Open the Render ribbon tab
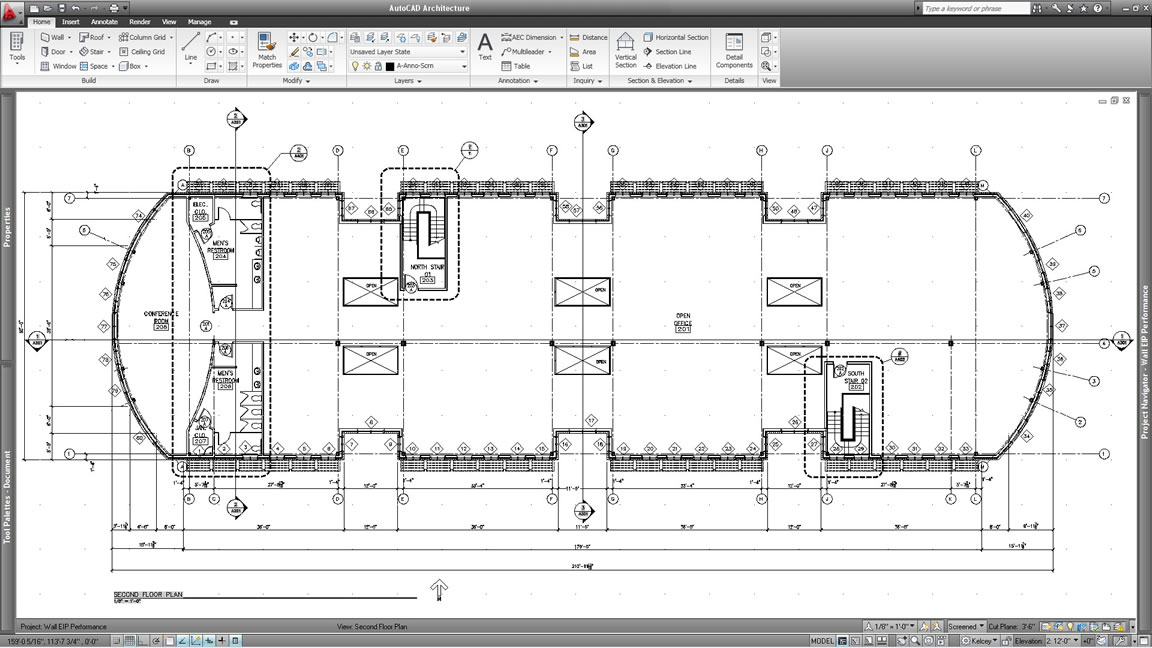Screen dimensions: 1152x648 coord(140,21)
